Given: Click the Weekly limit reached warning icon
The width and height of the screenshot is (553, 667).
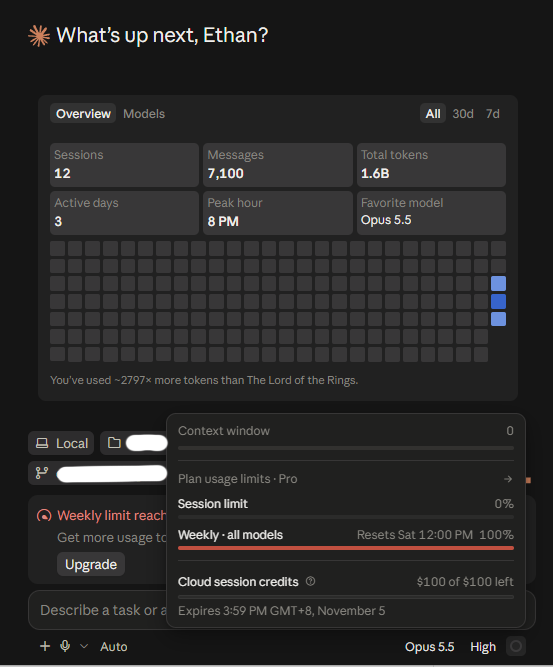Looking at the screenshot, I should click(44, 516).
